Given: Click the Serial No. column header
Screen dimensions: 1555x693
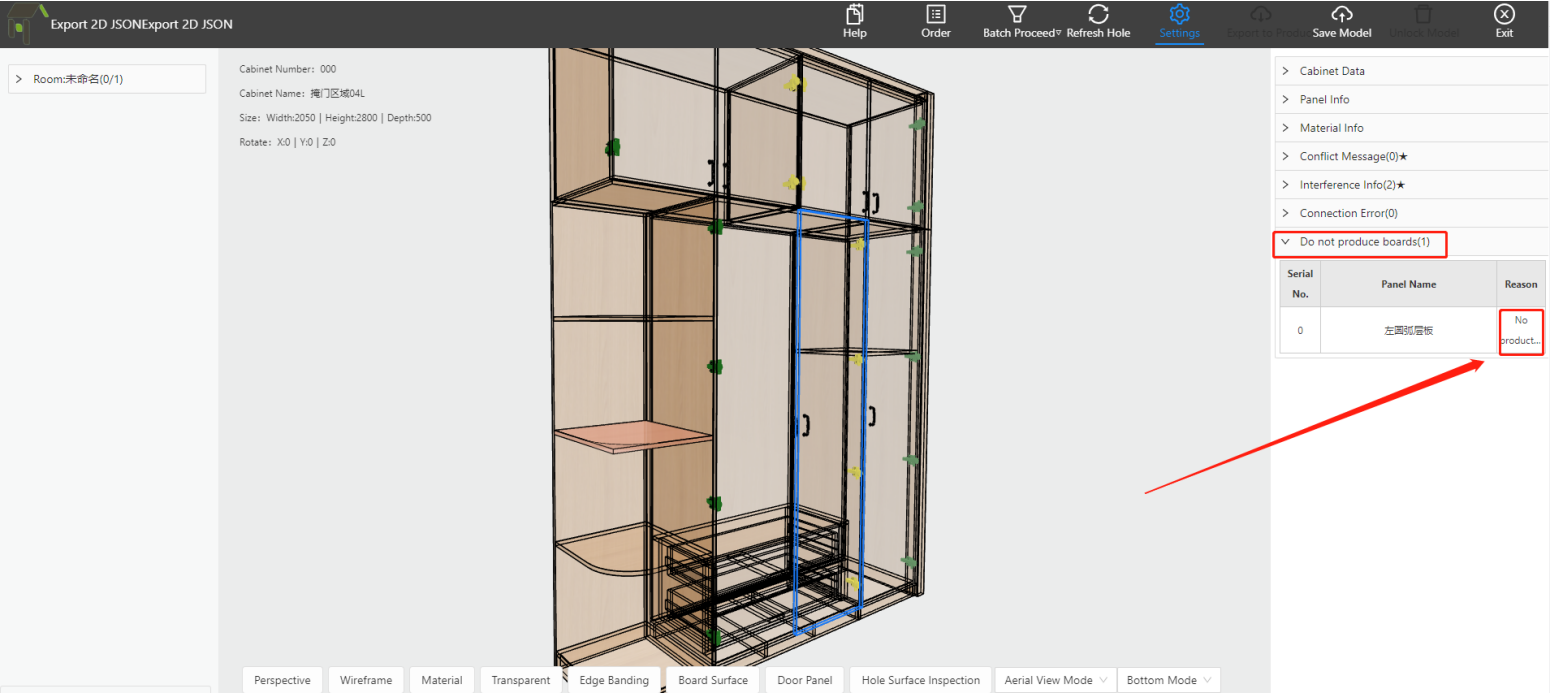Looking at the screenshot, I should (x=1300, y=284).
